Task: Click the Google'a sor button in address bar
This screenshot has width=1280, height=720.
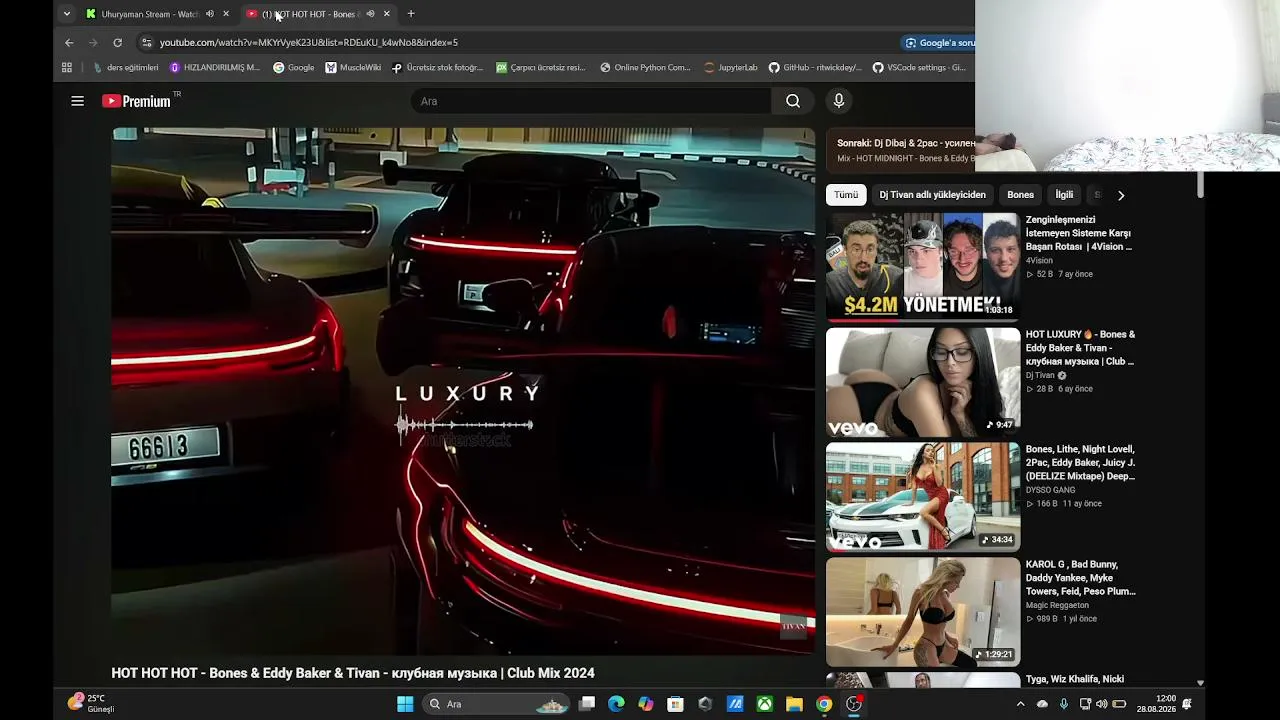Action: pos(939,42)
